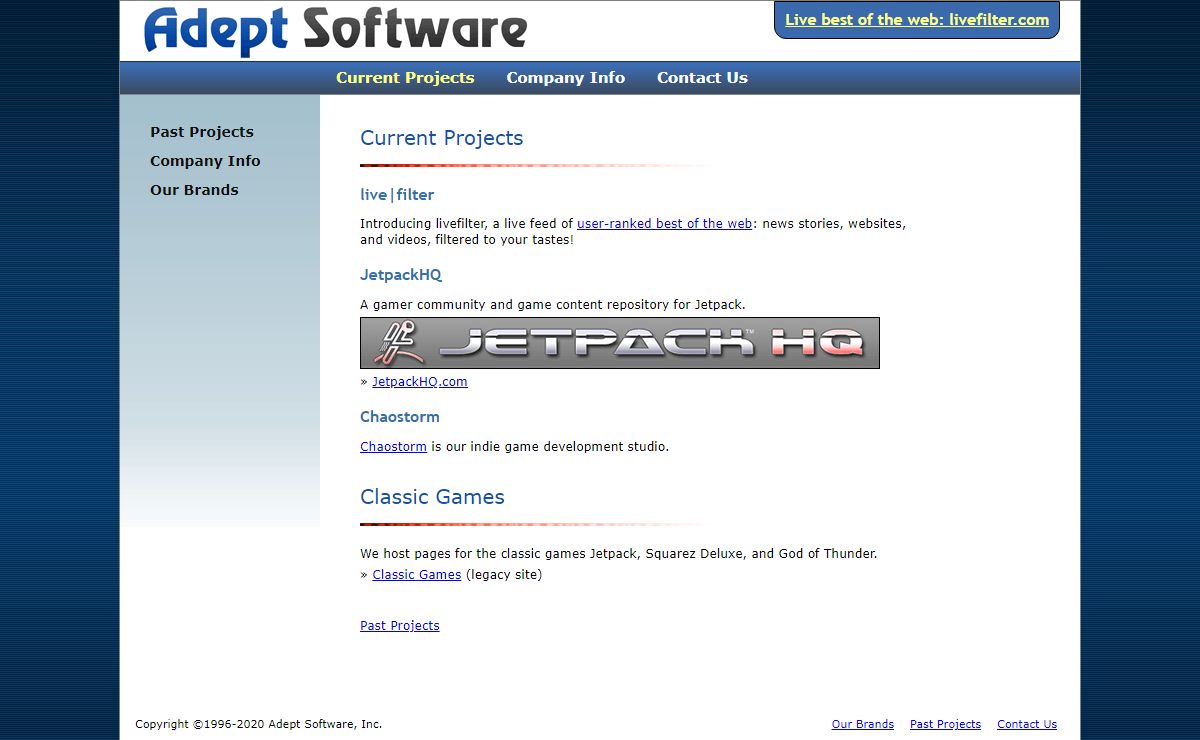Open Contact Us in the footer
The height and width of the screenshot is (740, 1200).
pos(1026,724)
